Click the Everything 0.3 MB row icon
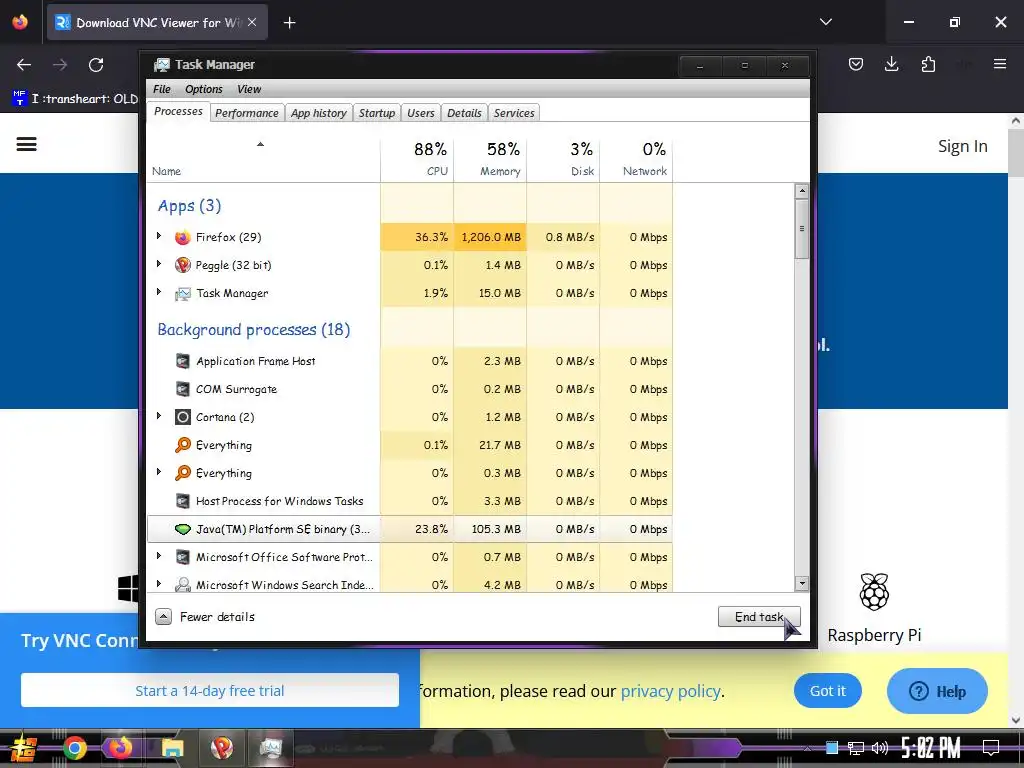 tap(183, 473)
